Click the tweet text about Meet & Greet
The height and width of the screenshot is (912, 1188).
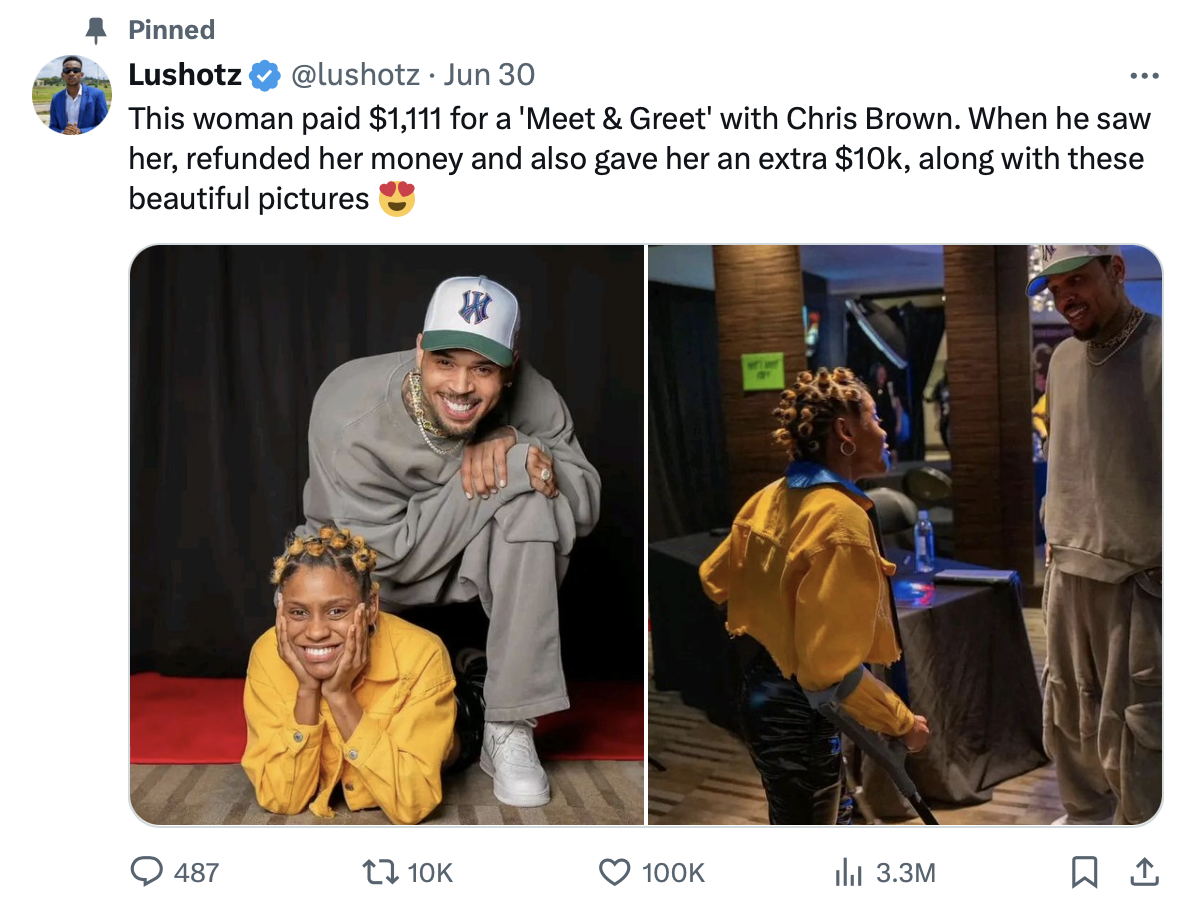[639, 159]
